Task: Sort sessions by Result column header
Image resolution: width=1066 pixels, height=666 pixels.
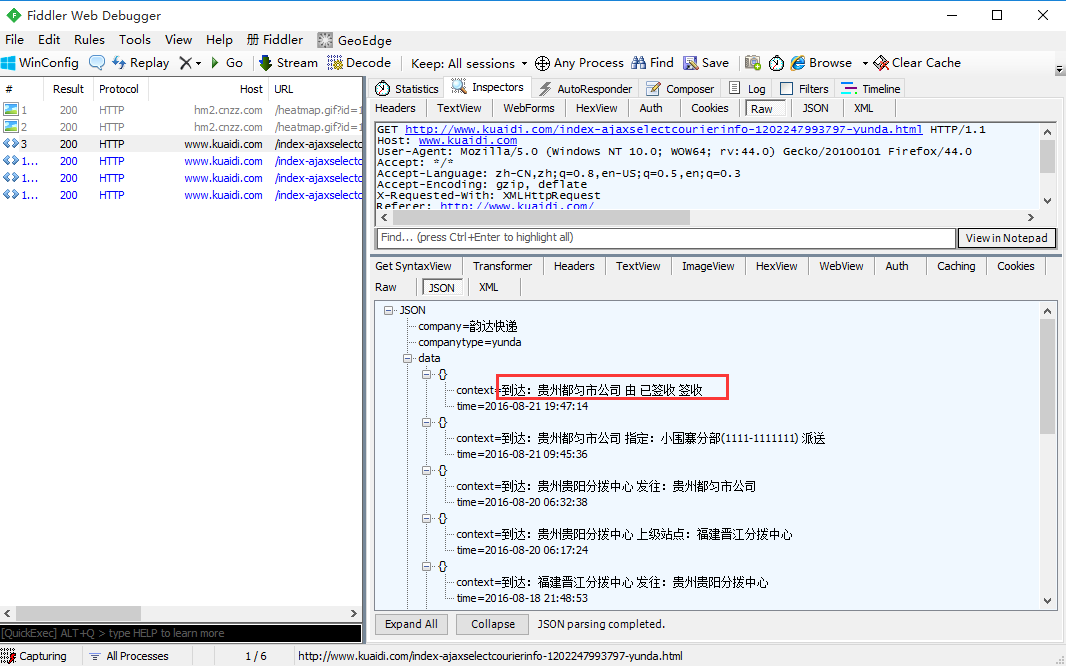Action: click(x=68, y=89)
